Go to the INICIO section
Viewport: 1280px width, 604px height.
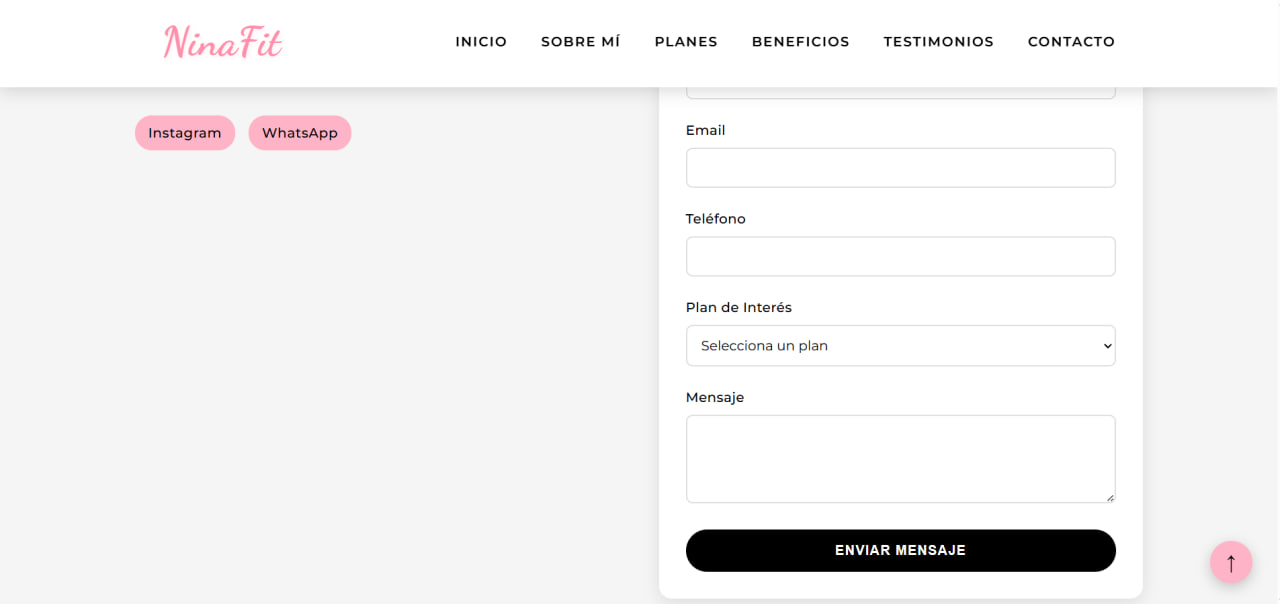click(481, 42)
